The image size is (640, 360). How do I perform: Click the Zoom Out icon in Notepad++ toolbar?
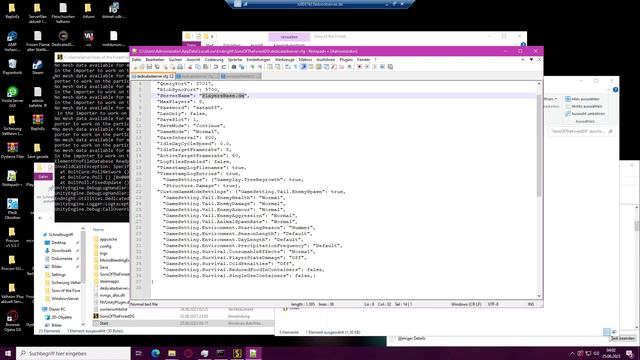260,67
